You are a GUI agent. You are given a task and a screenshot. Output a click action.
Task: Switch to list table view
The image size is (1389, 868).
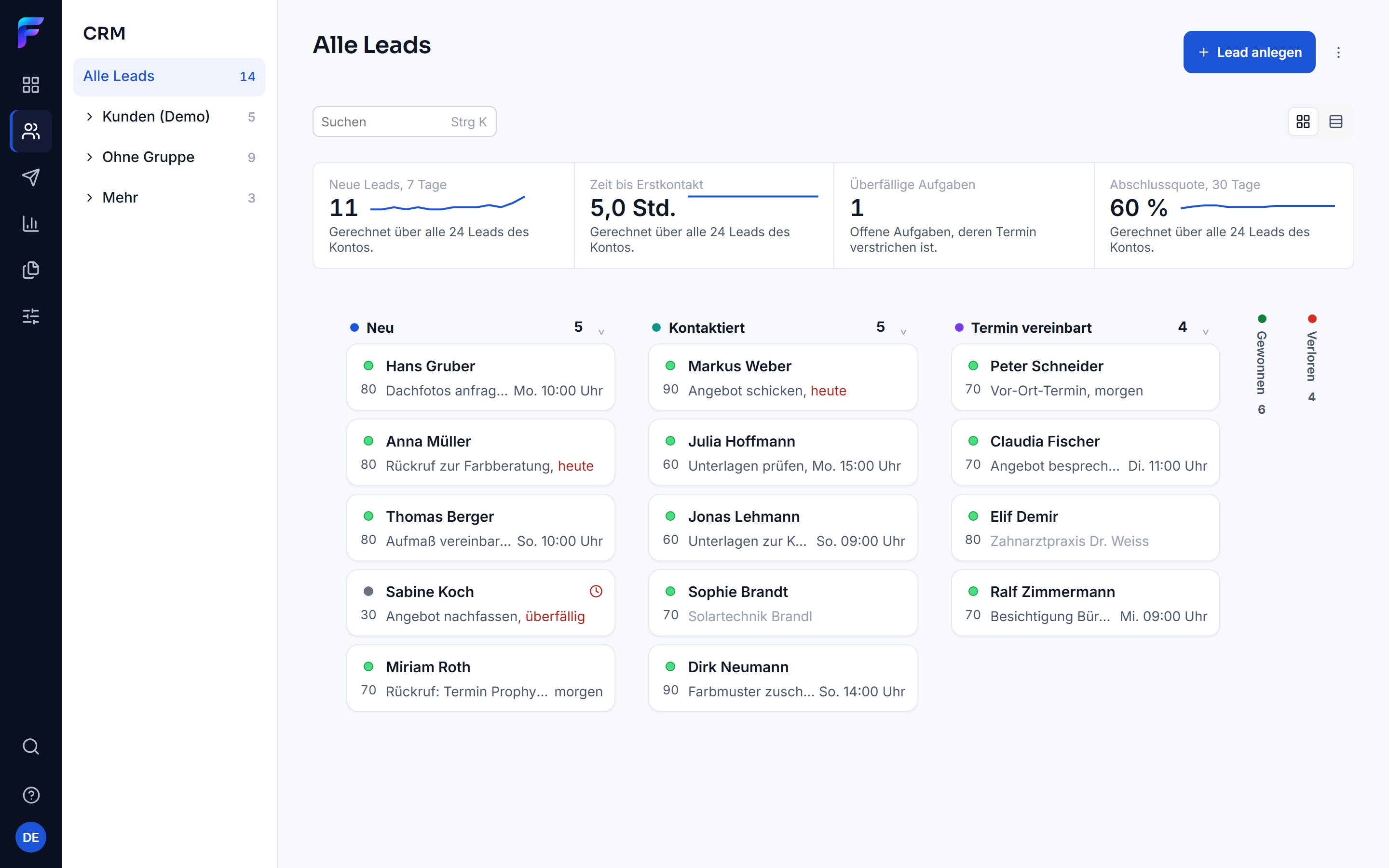1335,122
